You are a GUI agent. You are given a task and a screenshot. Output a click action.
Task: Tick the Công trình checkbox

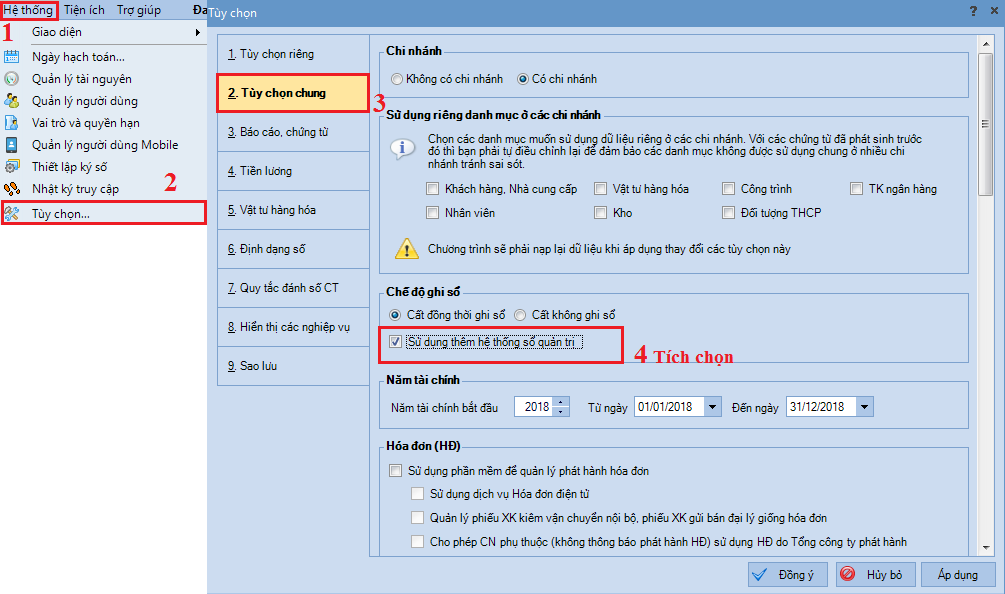[x=729, y=188]
